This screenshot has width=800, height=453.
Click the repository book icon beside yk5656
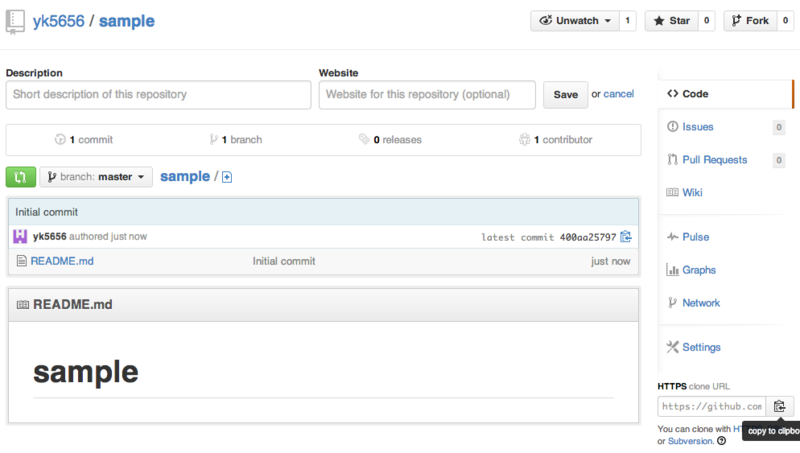(x=15, y=22)
